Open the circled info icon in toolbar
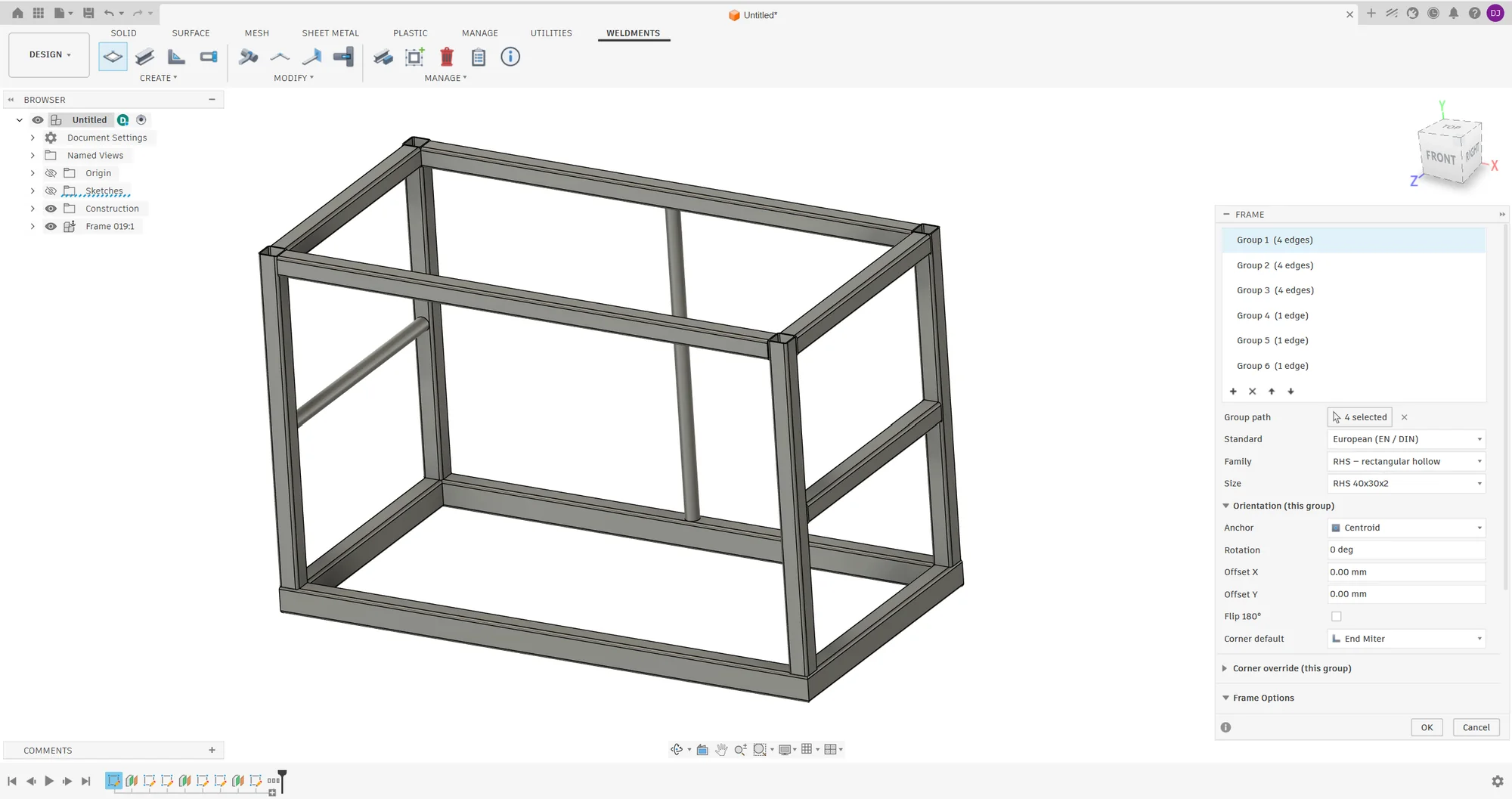This screenshot has width=1512, height=799. coord(510,57)
